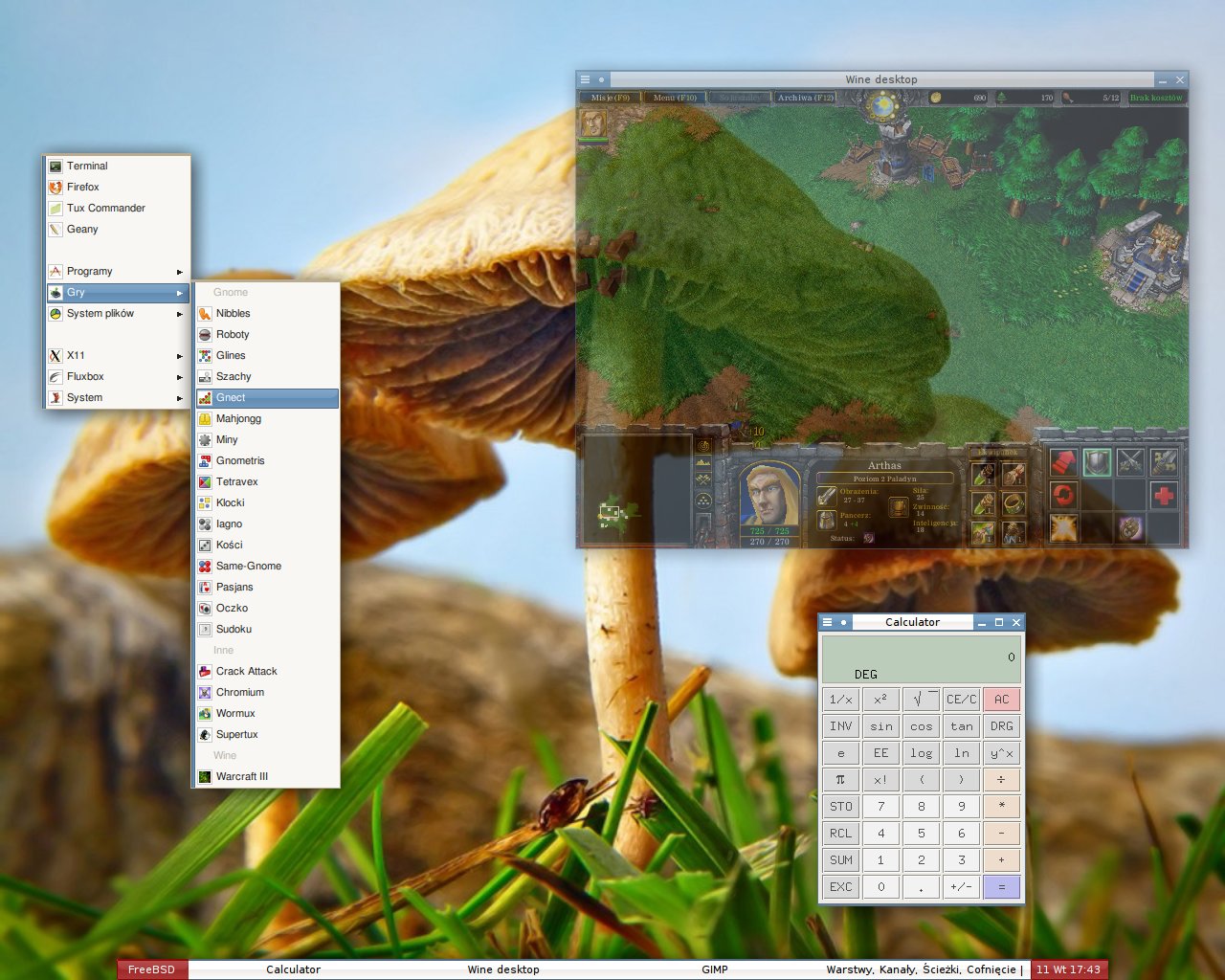The width and height of the screenshot is (1225, 980).
Task: Expand the X11 submenu
Action: [117, 355]
